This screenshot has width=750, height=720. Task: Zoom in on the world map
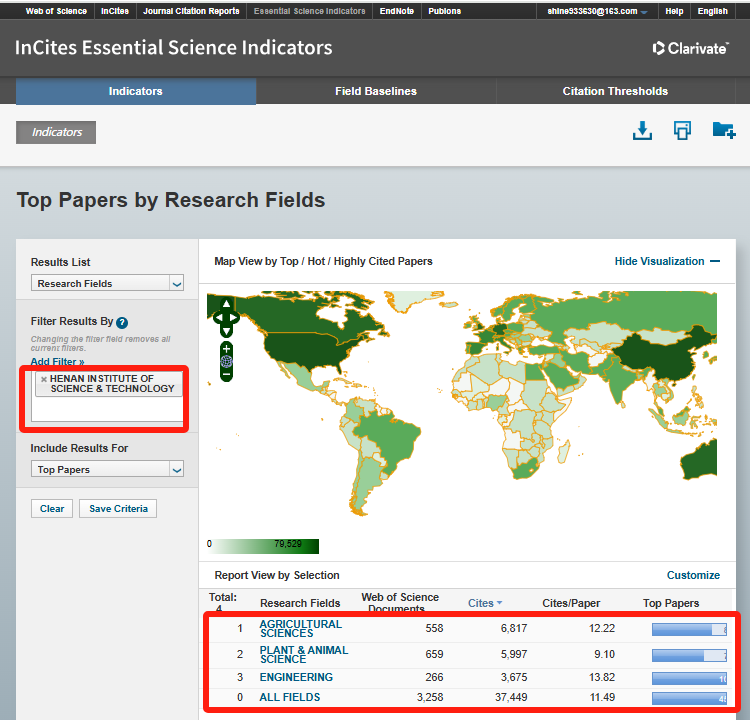pos(227,349)
